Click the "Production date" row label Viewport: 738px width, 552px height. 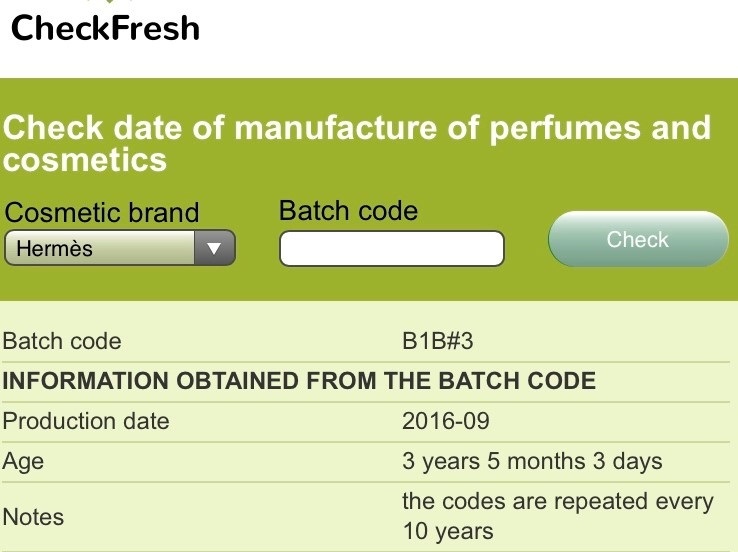pyautogui.click(x=86, y=421)
